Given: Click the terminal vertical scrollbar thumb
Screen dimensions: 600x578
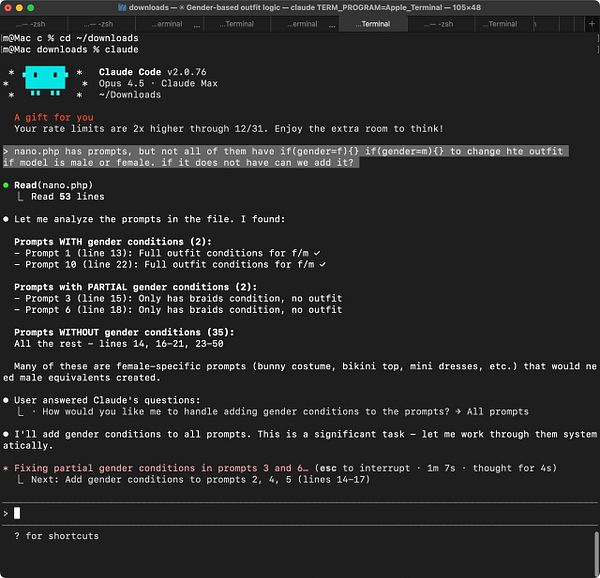Looking at the screenshot, I should tap(597, 553).
